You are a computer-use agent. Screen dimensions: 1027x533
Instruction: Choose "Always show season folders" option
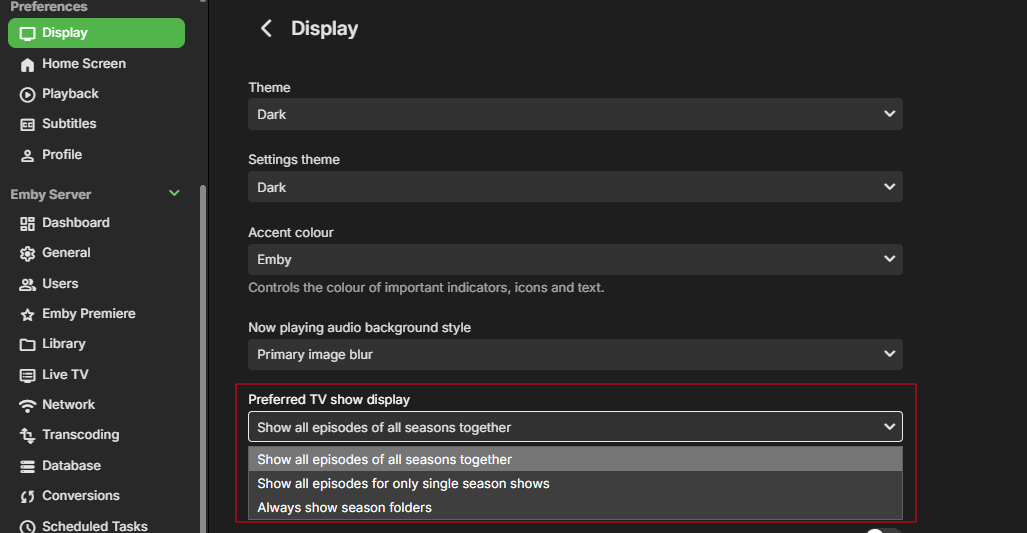344,507
